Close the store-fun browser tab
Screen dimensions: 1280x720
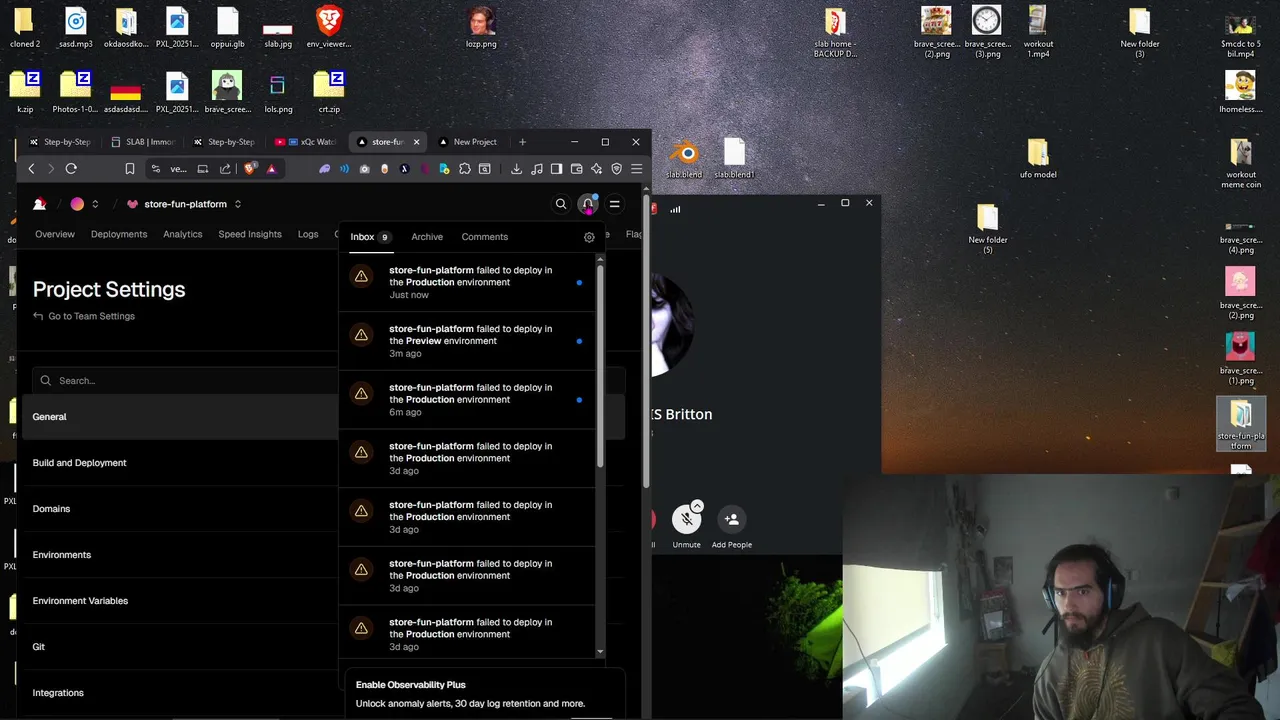point(416,142)
